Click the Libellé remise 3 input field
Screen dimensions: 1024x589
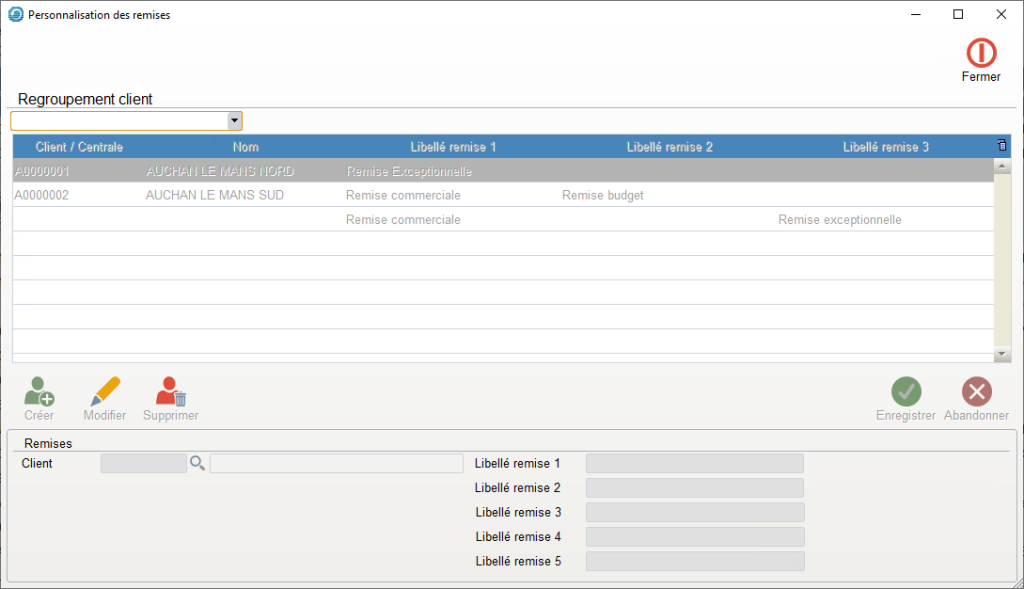(694, 512)
